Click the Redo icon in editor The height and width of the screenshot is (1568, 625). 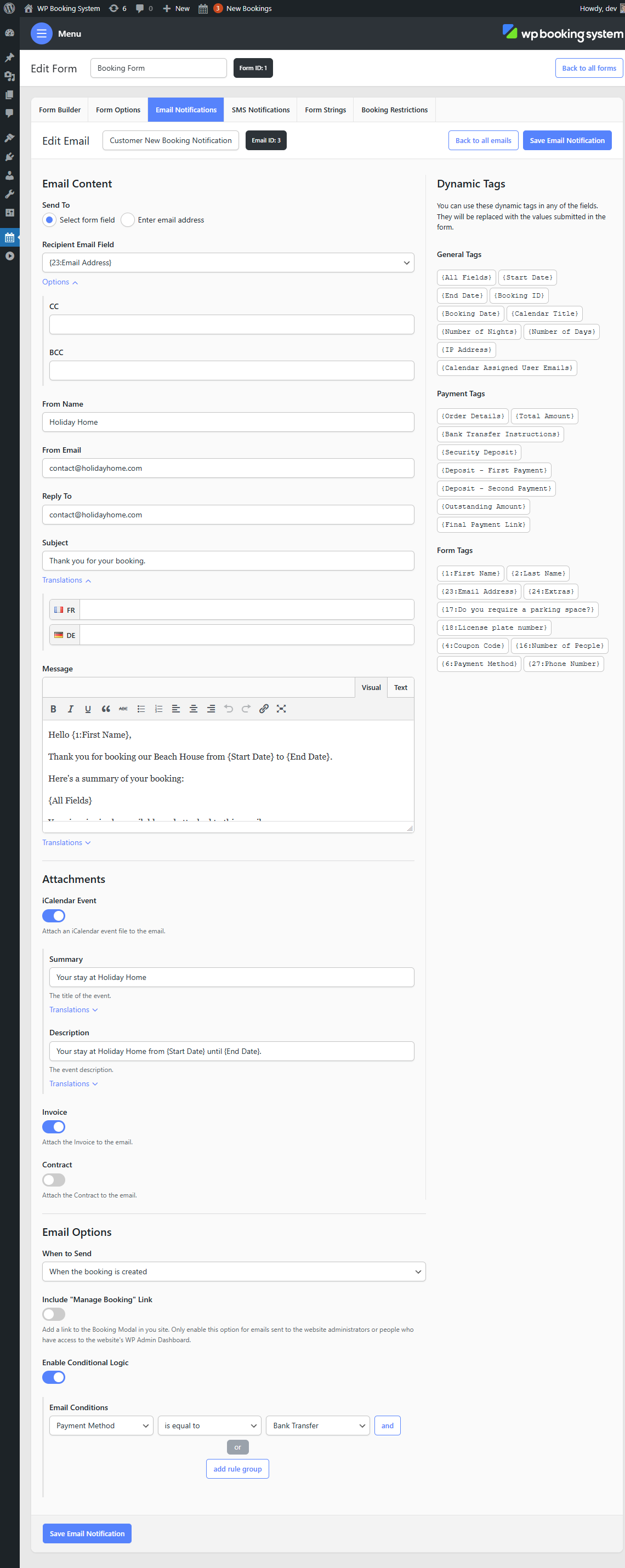click(246, 709)
